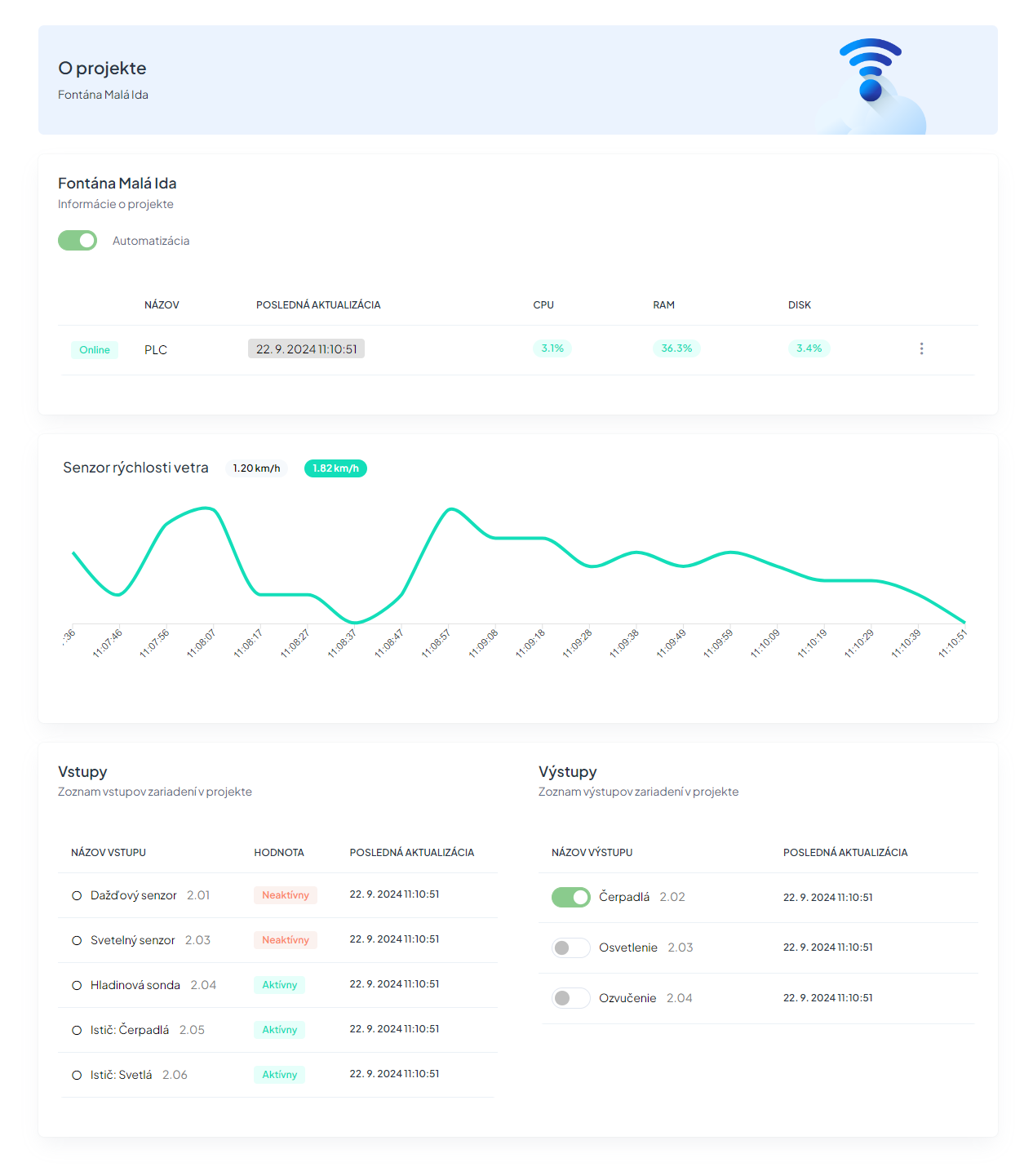Select the Svetelný senzor input name
The height and width of the screenshot is (1176, 1033).
tap(133, 940)
